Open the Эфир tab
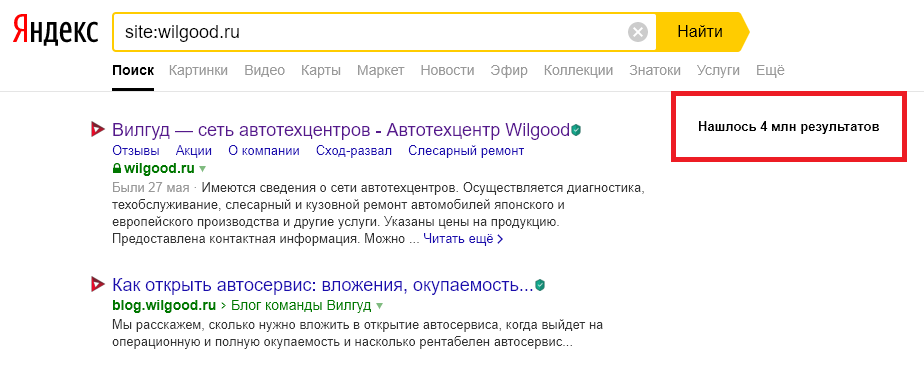Viewport: 924px width, 368px height. pos(509,70)
